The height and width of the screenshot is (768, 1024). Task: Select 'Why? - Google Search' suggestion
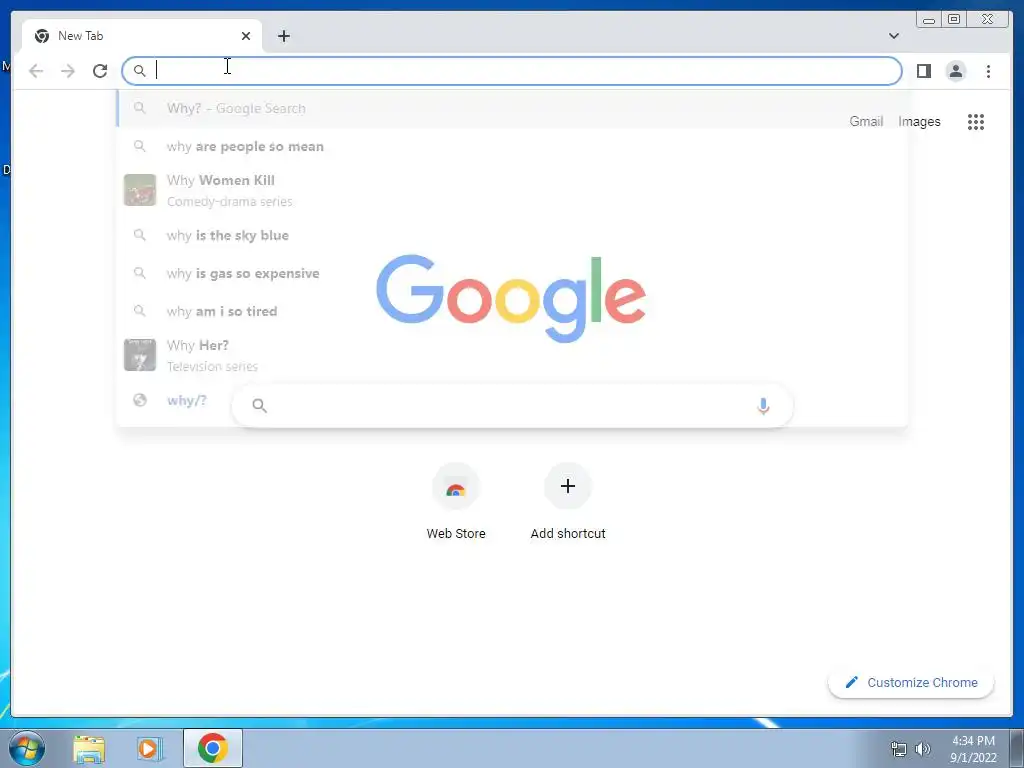pos(511,108)
